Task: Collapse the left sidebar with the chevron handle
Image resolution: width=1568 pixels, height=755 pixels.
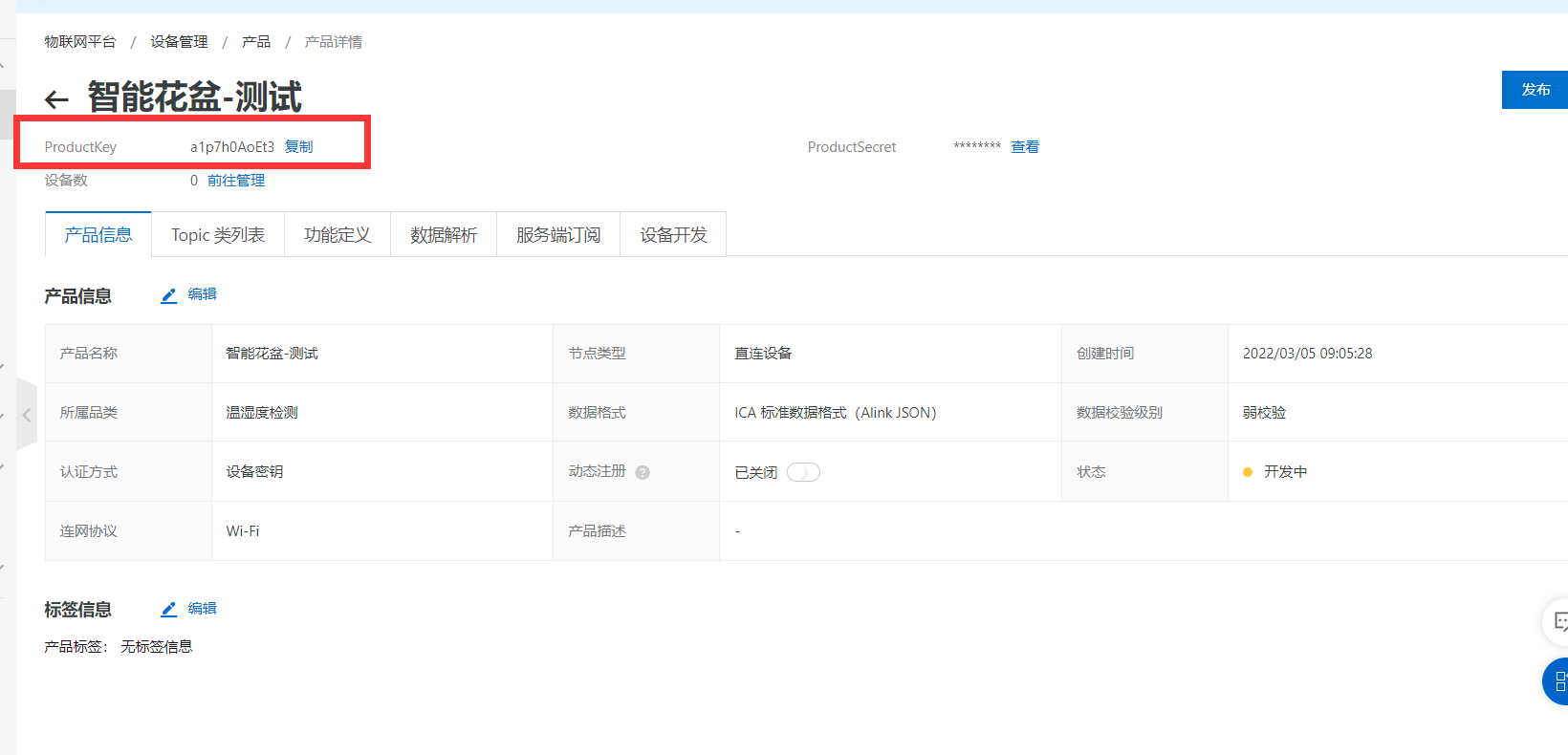Action: point(27,415)
